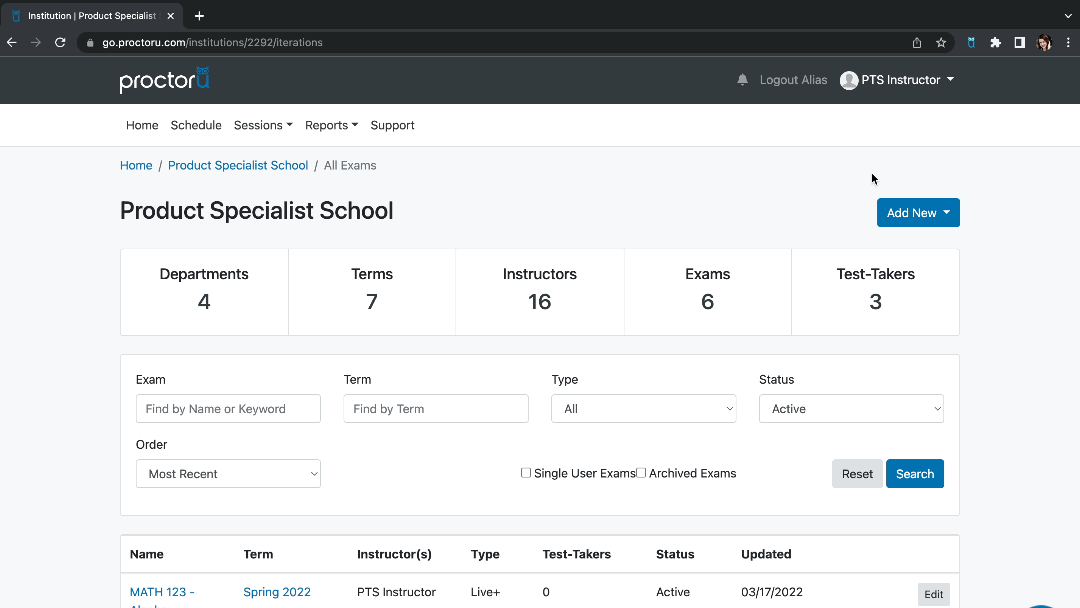Expand the Type dropdown
Screen dimensions: 1080x608
tap(643, 409)
